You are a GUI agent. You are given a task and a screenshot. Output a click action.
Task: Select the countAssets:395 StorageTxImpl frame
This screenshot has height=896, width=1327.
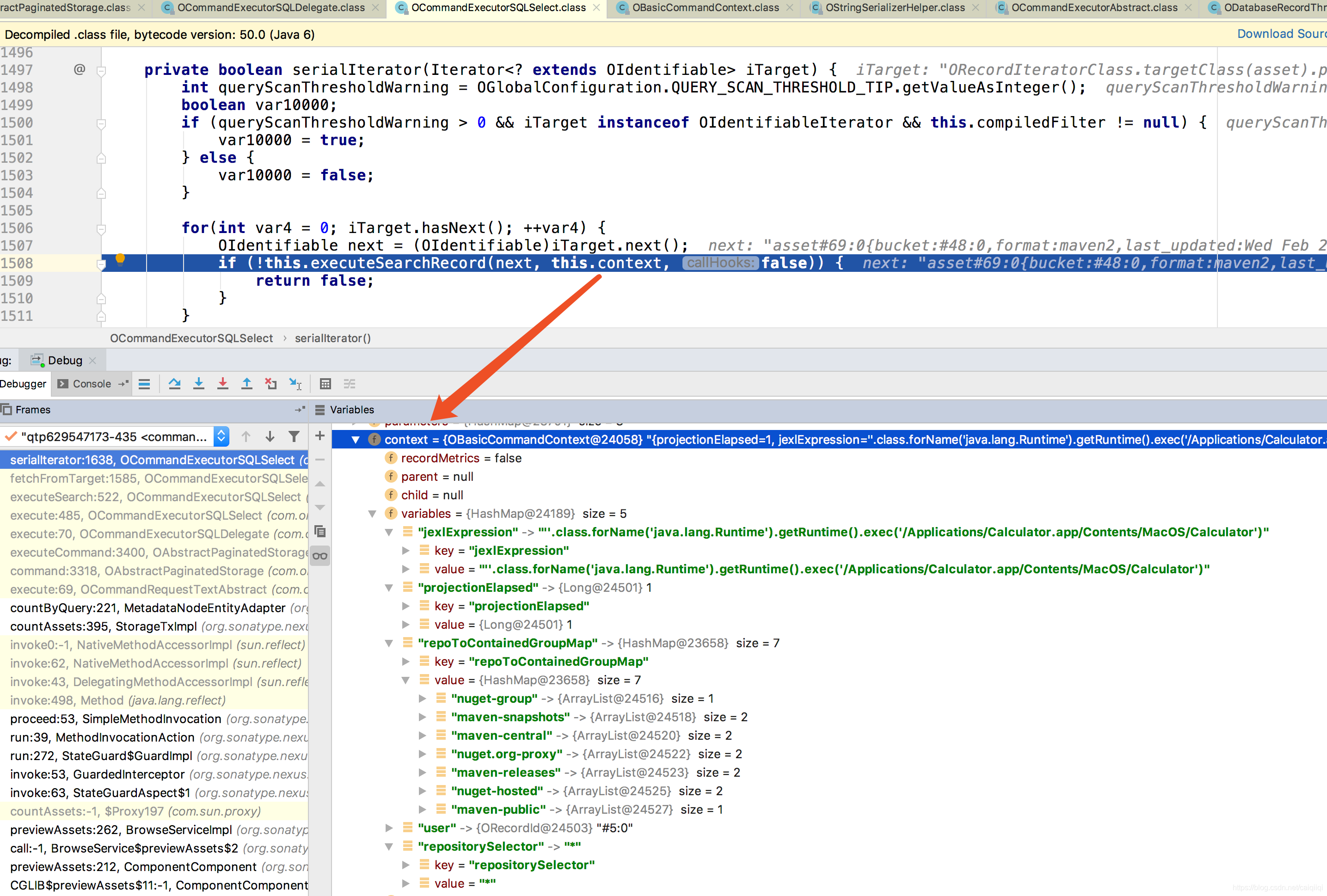click(154, 626)
